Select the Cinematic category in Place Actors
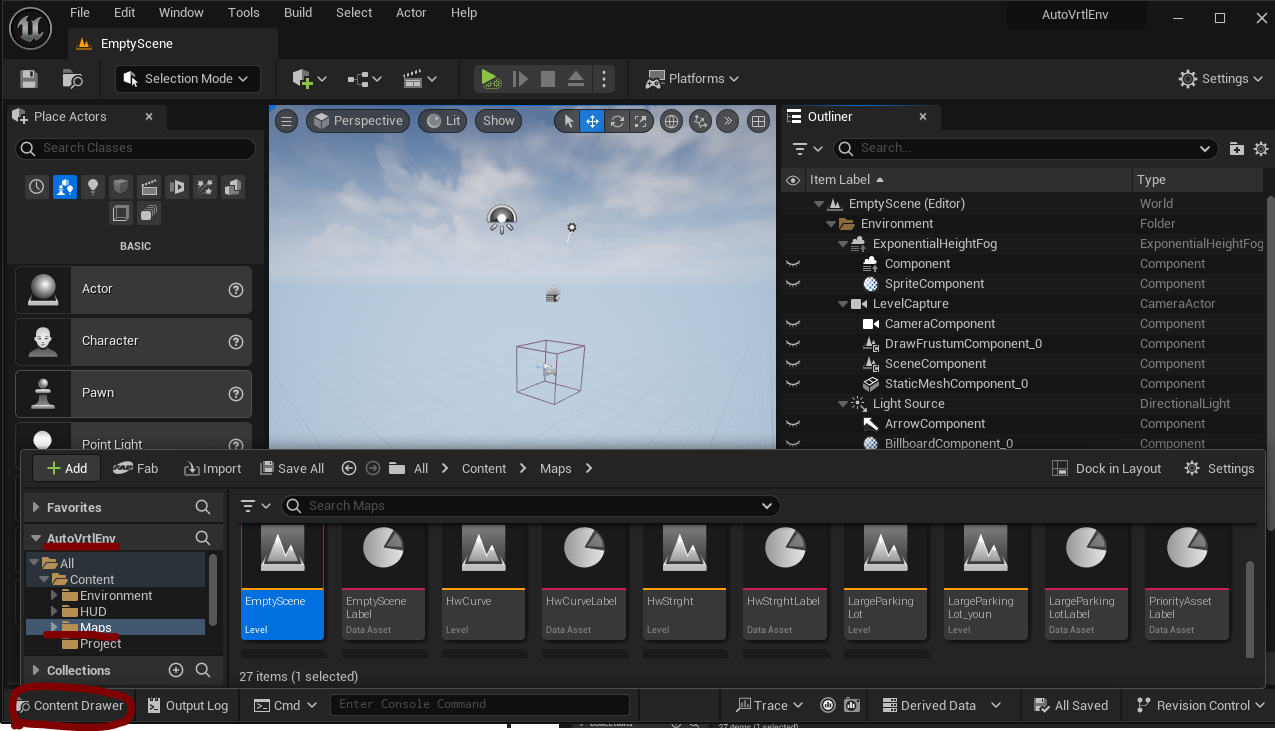 (149, 187)
